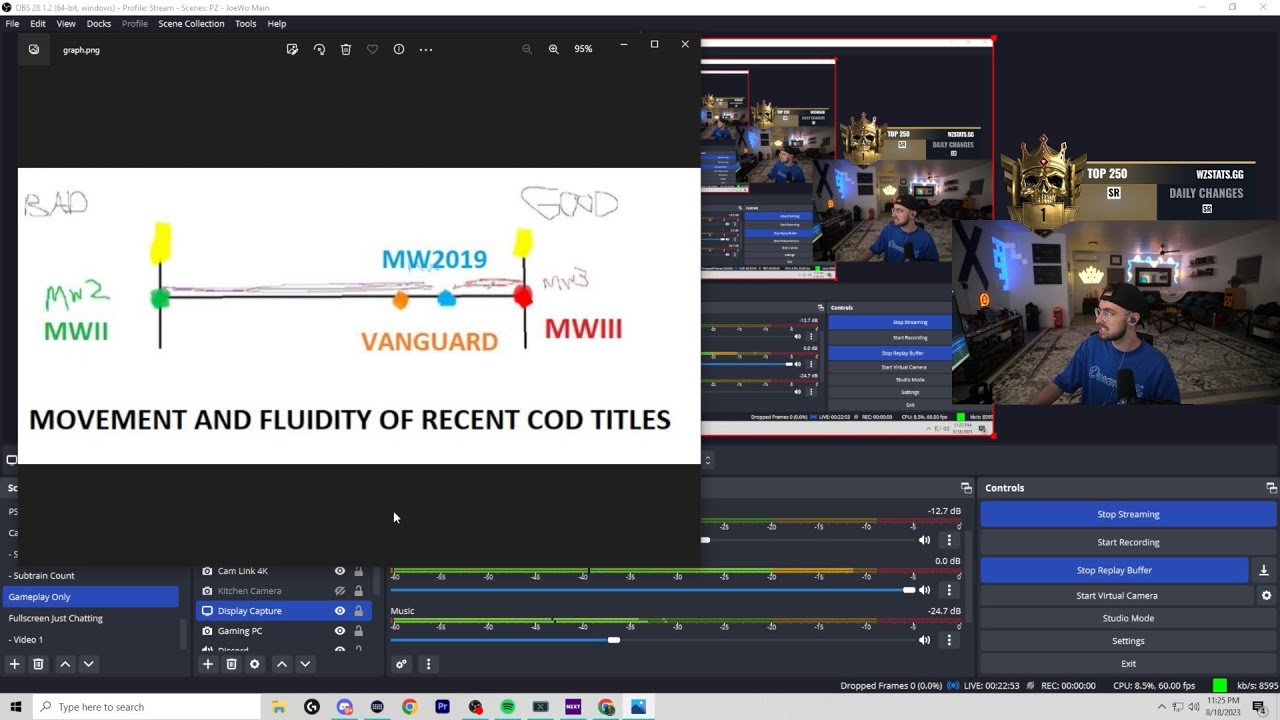
Task: Delete graph.png with the trash icon
Action: click(346, 49)
